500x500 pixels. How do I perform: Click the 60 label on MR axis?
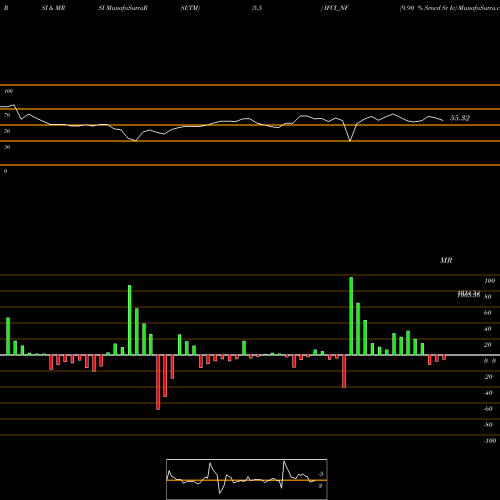[488, 313]
